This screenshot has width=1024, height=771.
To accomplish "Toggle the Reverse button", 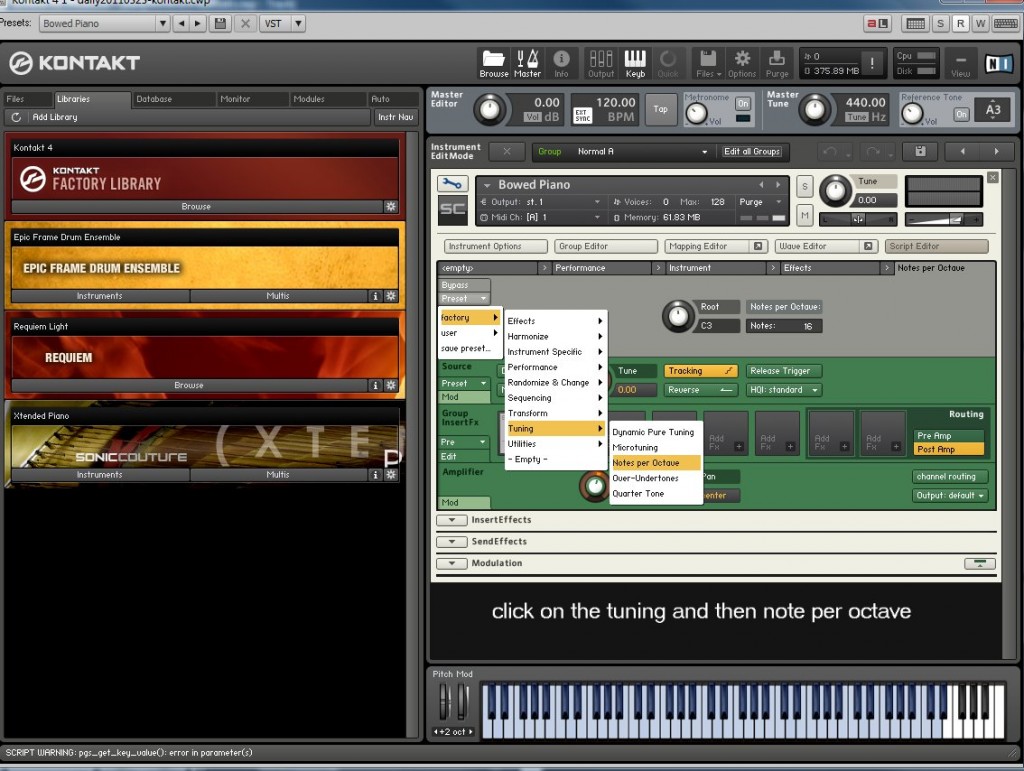I will click(700, 390).
